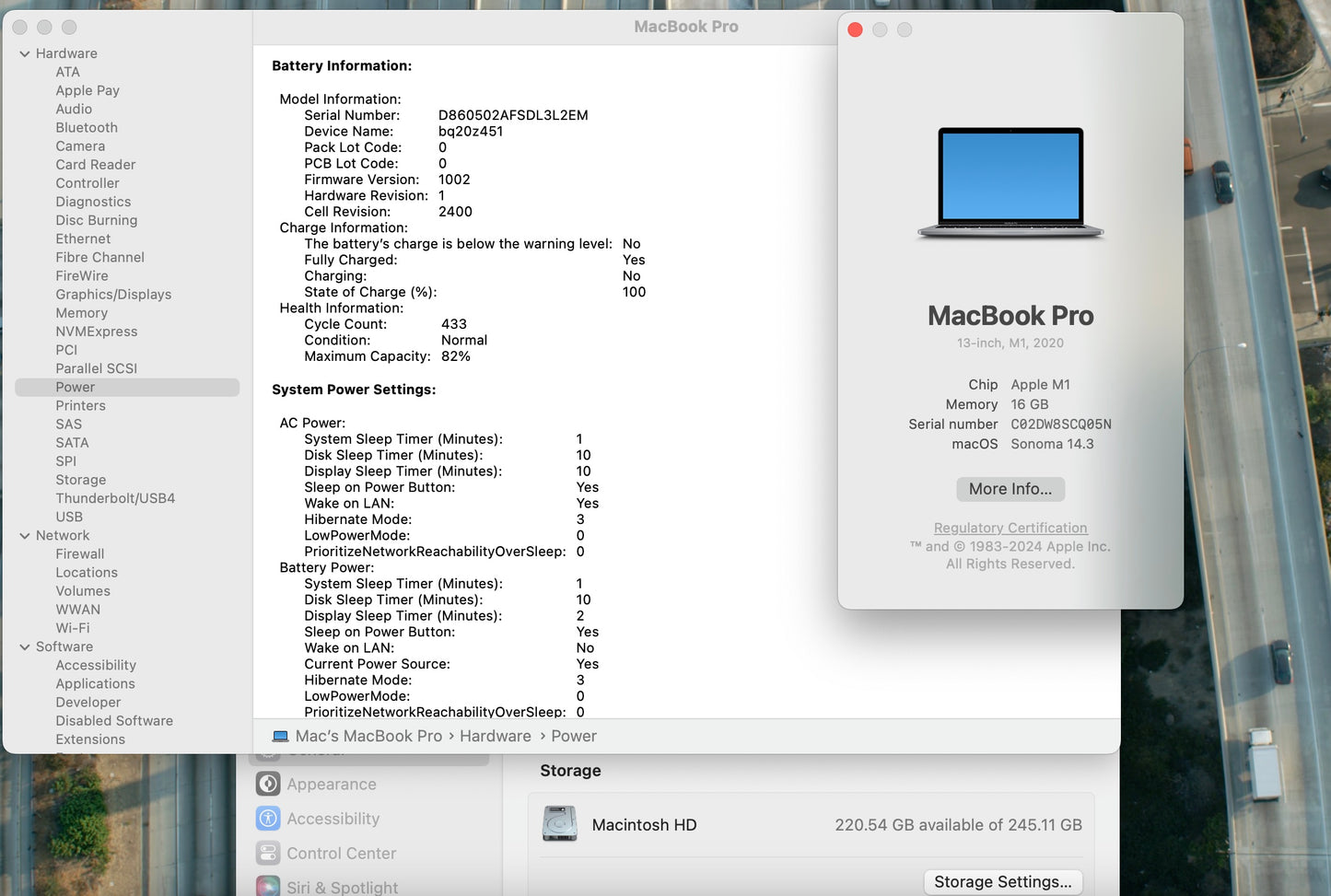Select Apple Pay in the sidebar

tap(88, 90)
